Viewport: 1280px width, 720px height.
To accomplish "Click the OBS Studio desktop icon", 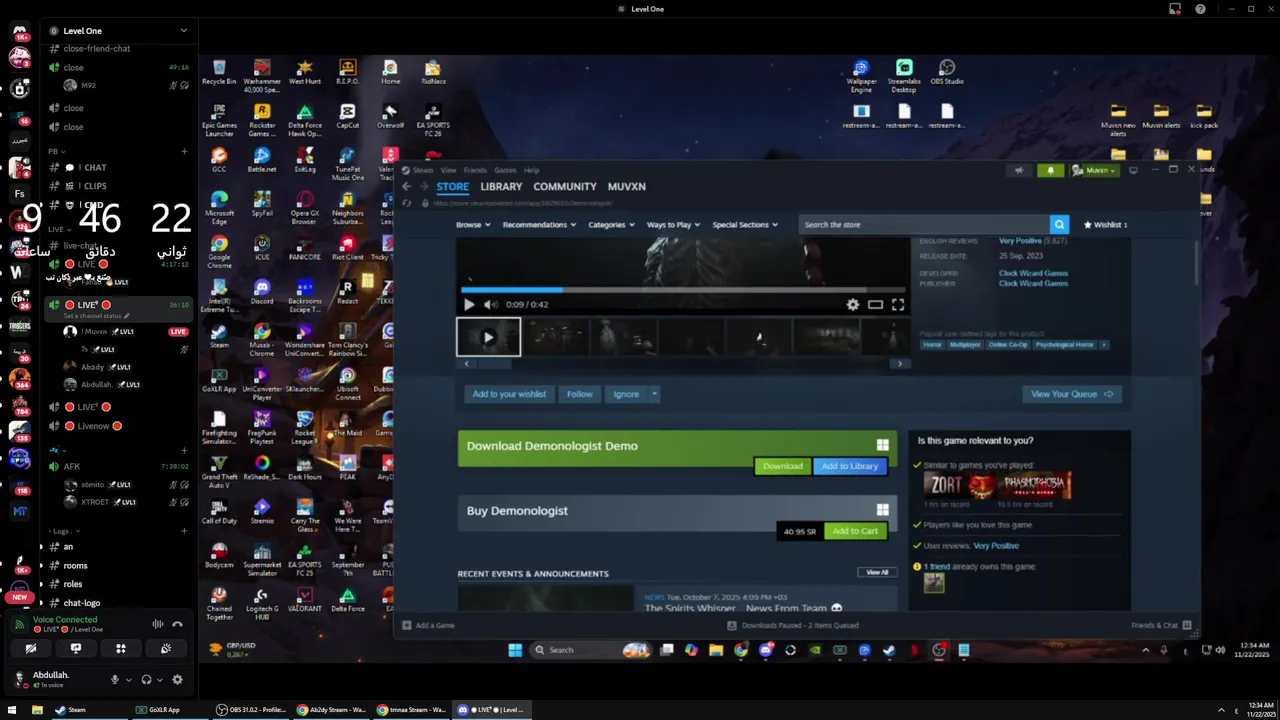I will [x=947, y=72].
